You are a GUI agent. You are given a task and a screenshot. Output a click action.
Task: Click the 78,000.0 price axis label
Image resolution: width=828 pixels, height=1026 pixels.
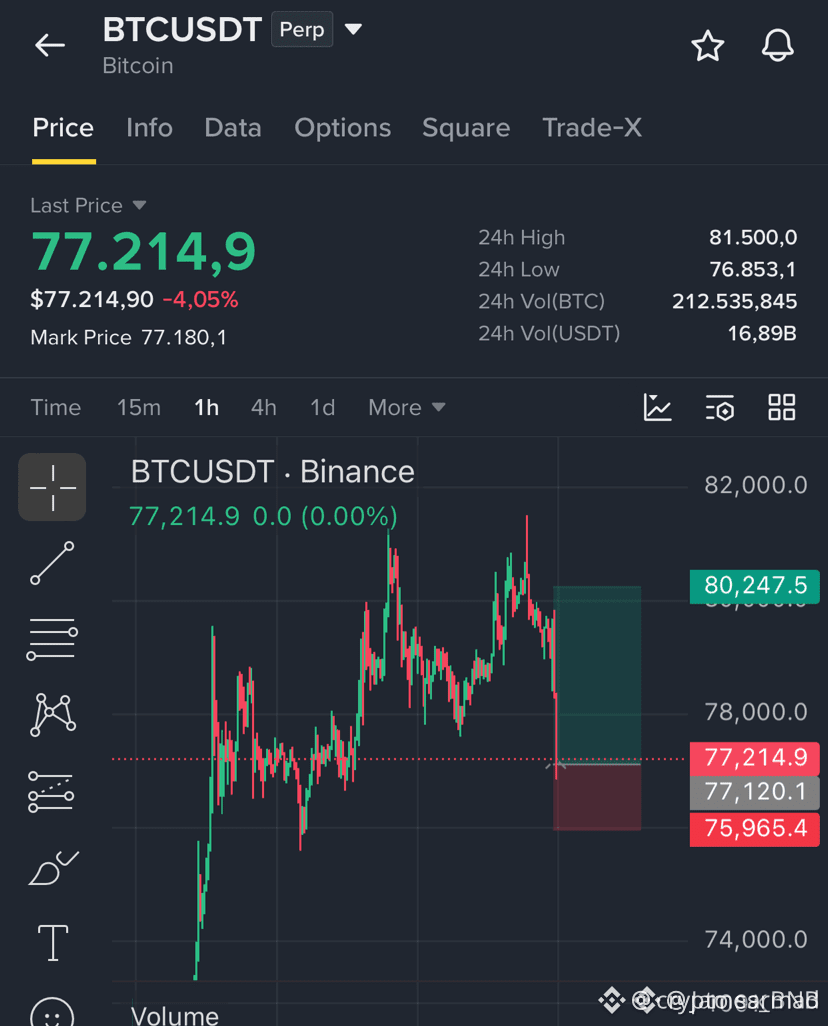coord(756,712)
